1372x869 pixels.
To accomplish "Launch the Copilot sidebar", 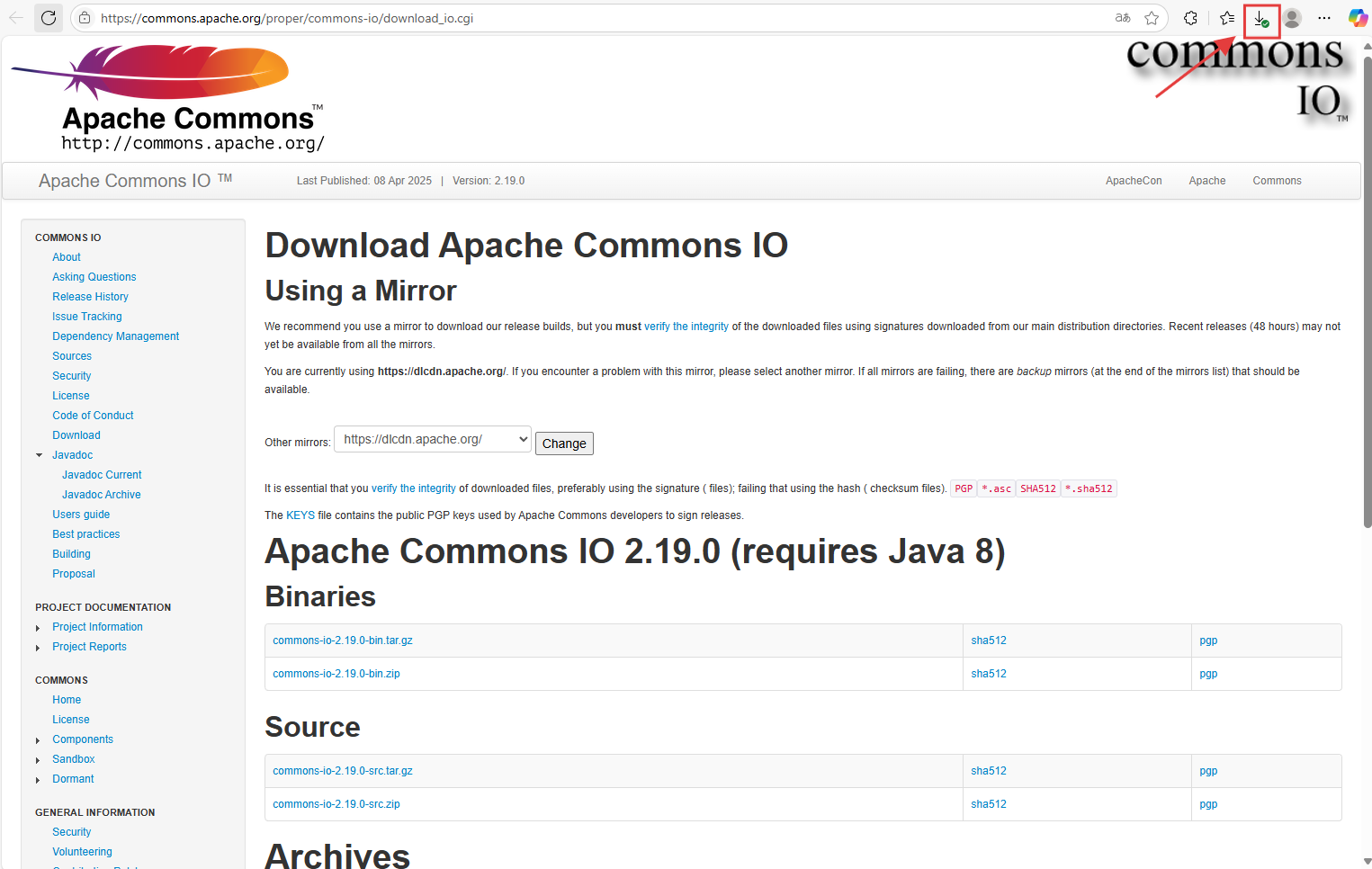I will click(x=1359, y=17).
